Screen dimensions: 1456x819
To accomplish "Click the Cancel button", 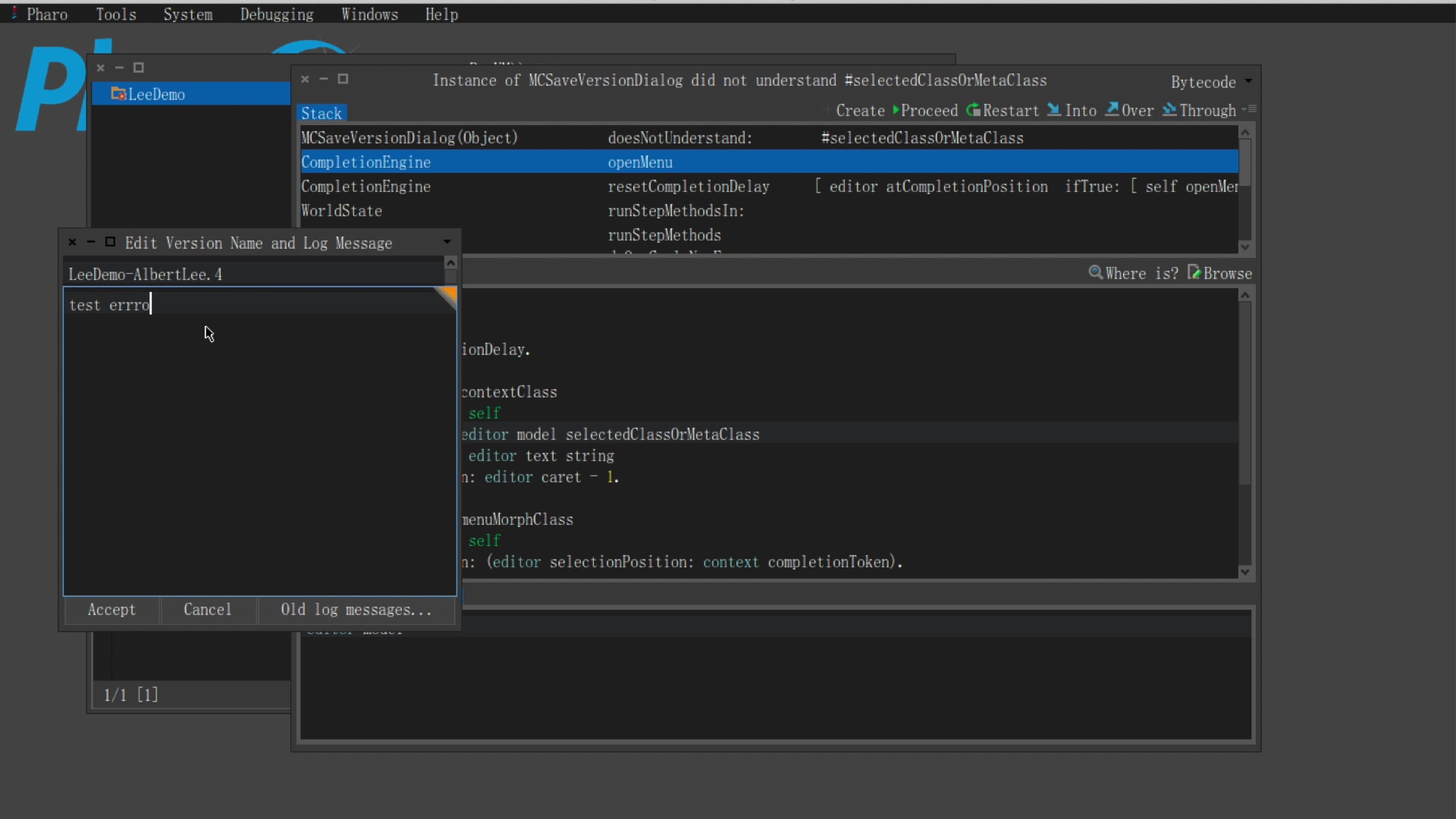I will 207,610.
